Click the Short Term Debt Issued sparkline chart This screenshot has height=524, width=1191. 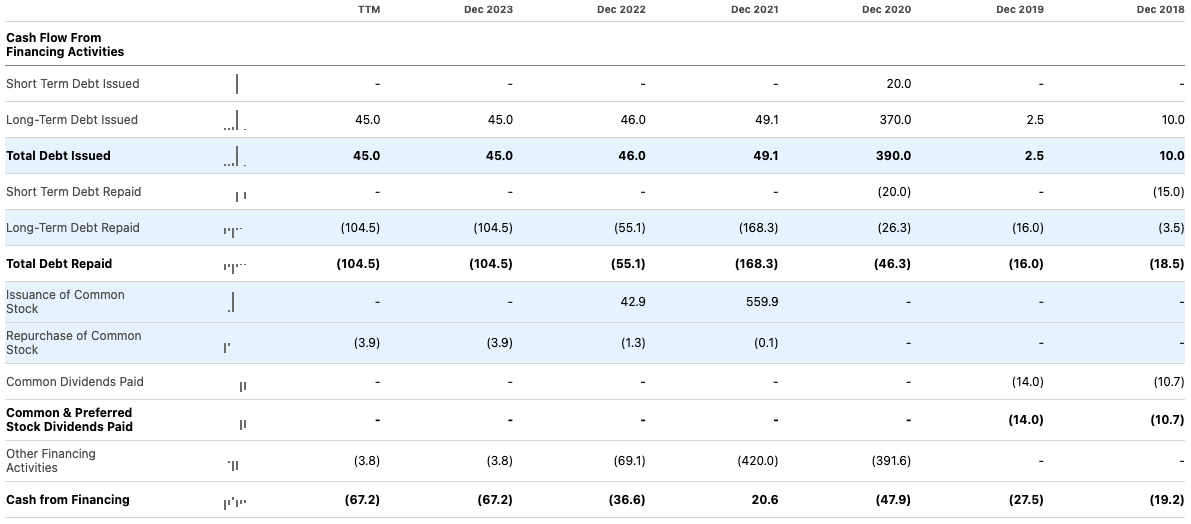point(237,84)
